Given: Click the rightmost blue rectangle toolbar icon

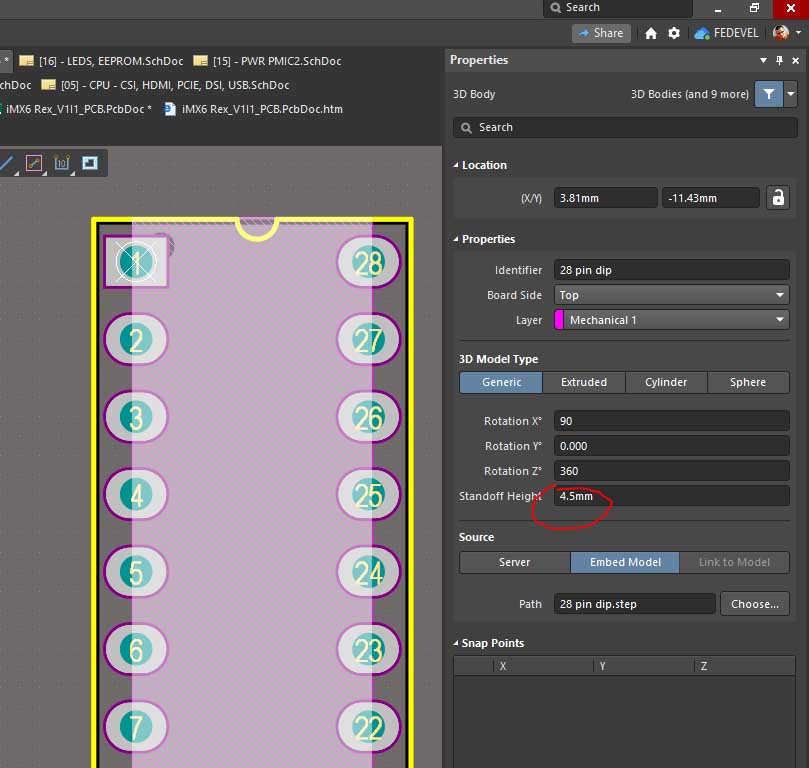Looking at the screenshot, I should tap(89, 163).
